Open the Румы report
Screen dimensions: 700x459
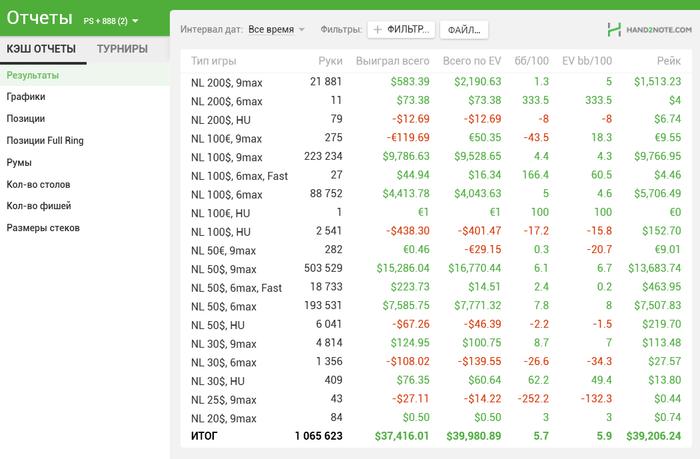(x=19, y=162)
